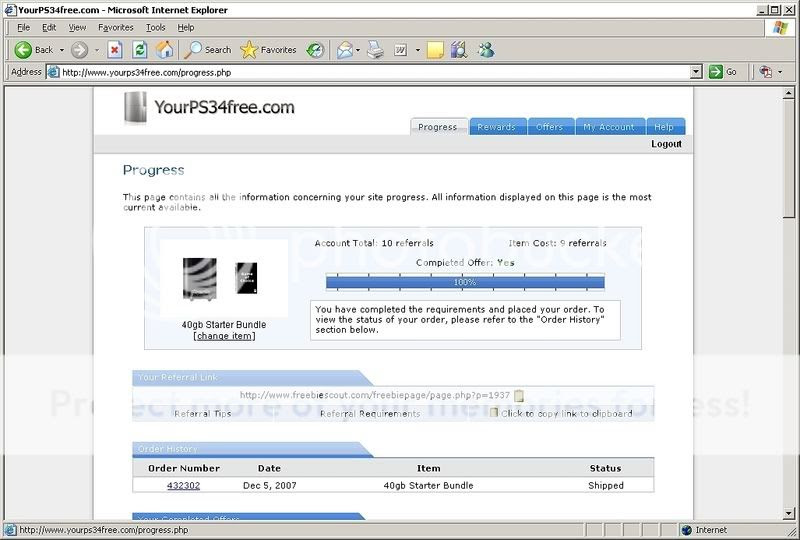Open the Favorites menu in the menu bar

pos(116,28)
